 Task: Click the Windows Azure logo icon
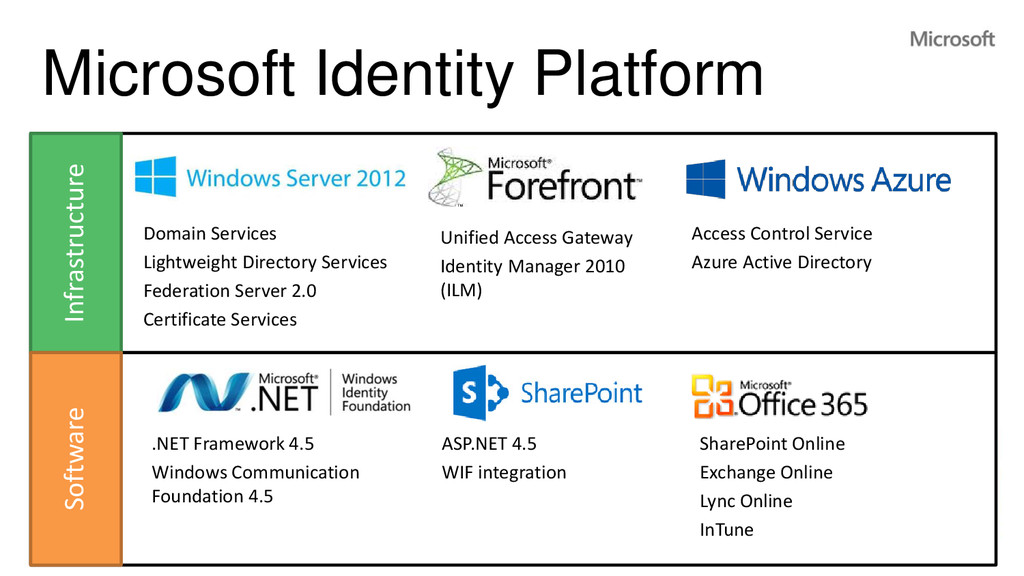tap(705, 179)
